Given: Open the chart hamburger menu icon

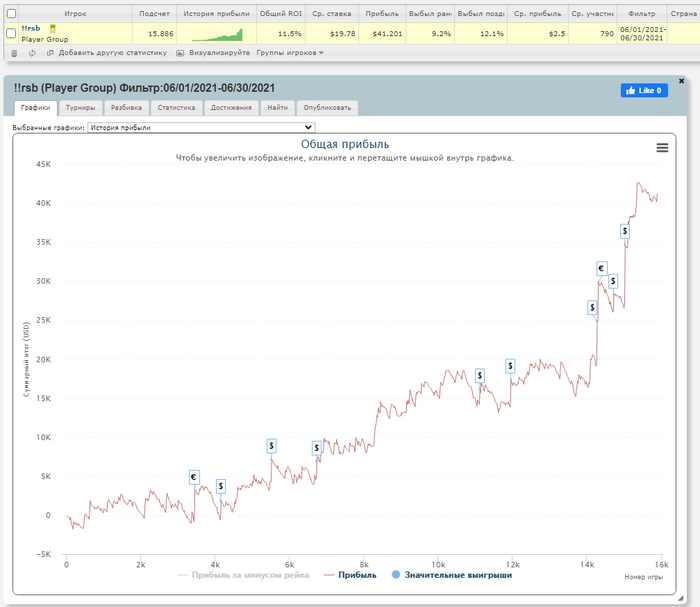Looking at the screenshot, I should point(662,148).
